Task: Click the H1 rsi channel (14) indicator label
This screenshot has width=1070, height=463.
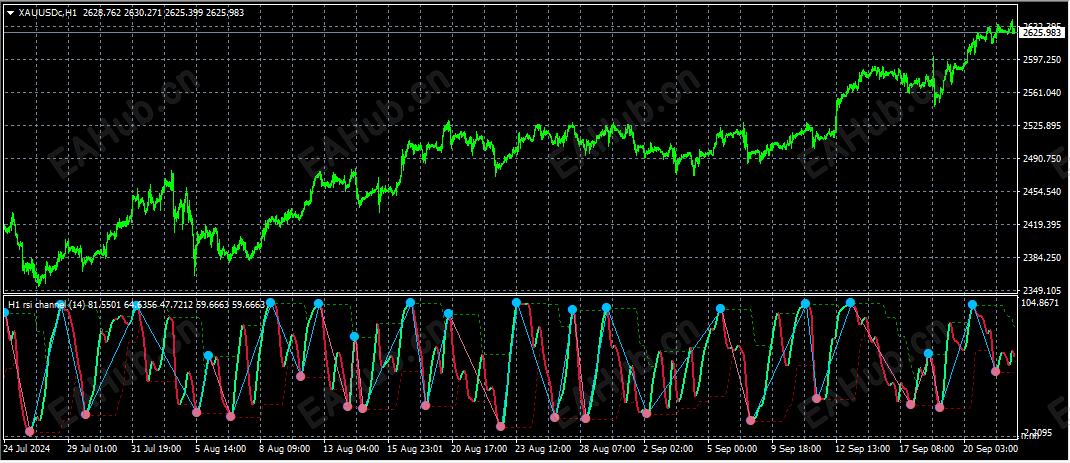Action: point(46,304)
